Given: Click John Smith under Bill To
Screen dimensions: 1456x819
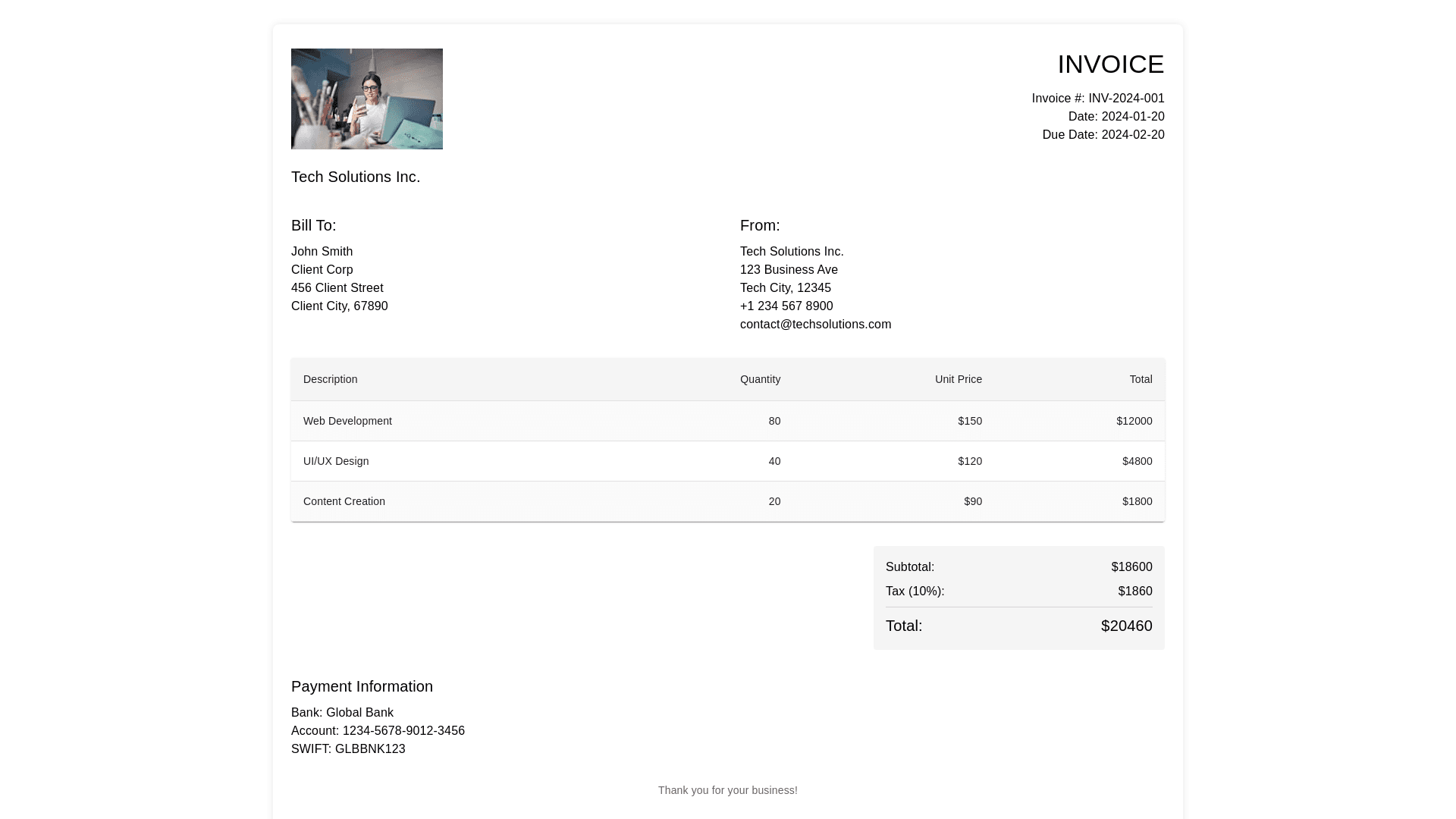Looking at the screenshot, I should [x=322, y=252].
